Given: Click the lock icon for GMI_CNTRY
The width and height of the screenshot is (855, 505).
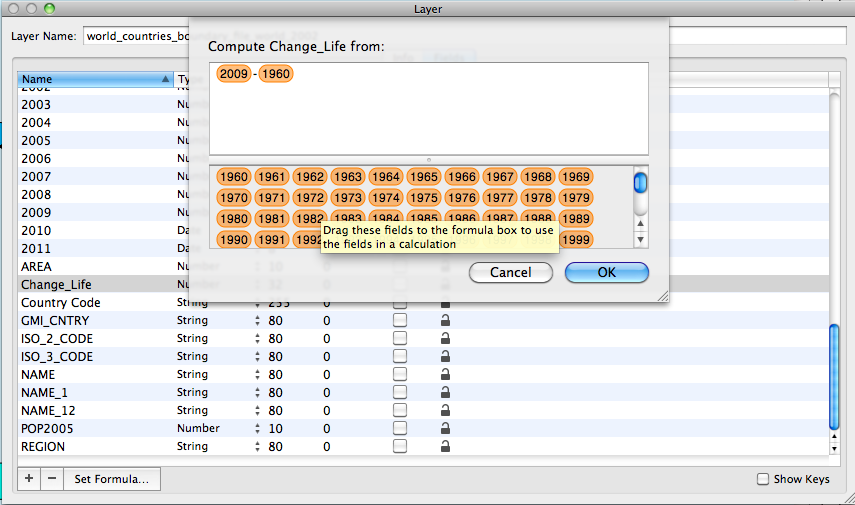Looking at the screenshot, I should [x=445, y=321].
